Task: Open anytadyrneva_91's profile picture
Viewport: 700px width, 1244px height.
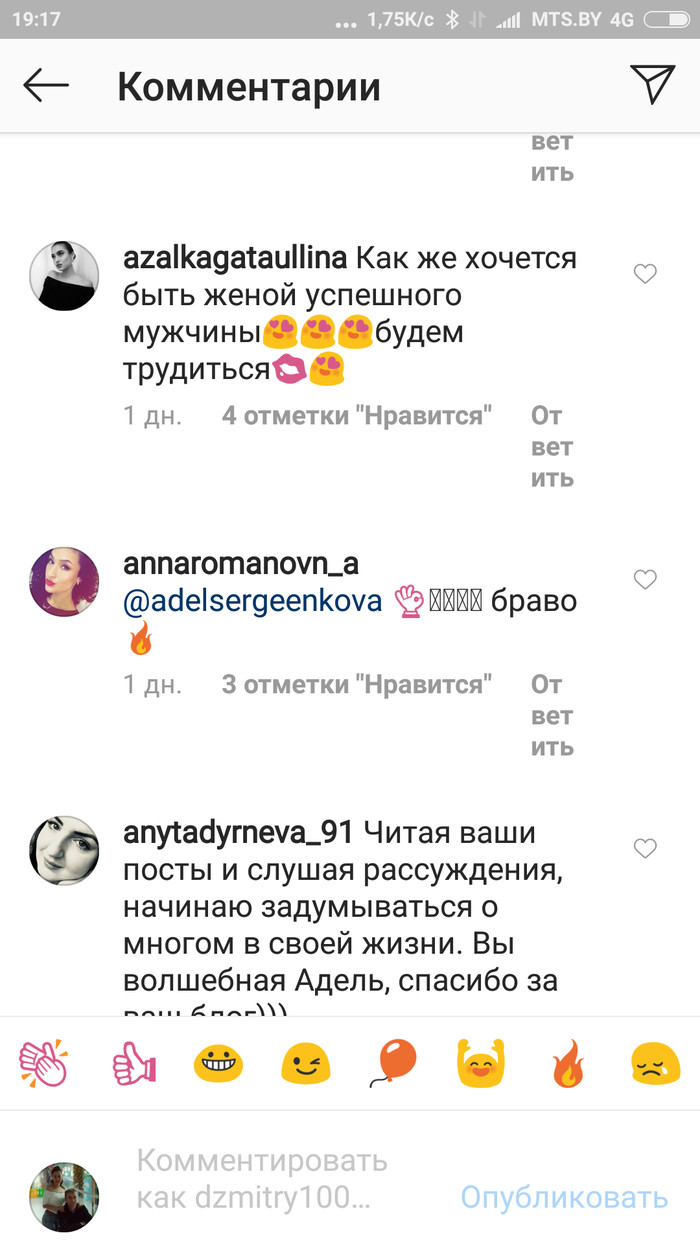Action: [65, 851]
